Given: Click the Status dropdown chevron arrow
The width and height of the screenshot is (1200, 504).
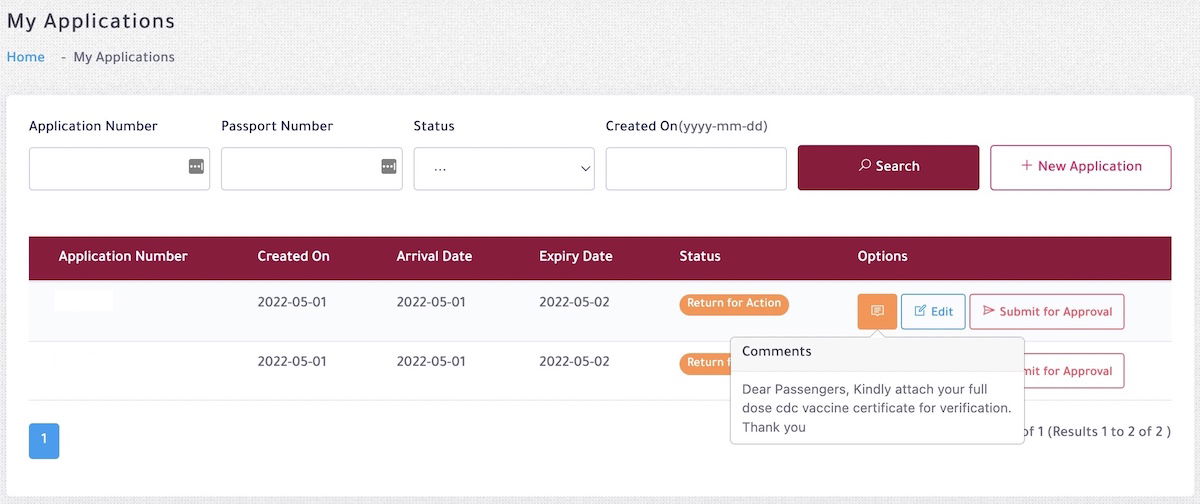Looking at the screenshot, I should click(586, 169).
